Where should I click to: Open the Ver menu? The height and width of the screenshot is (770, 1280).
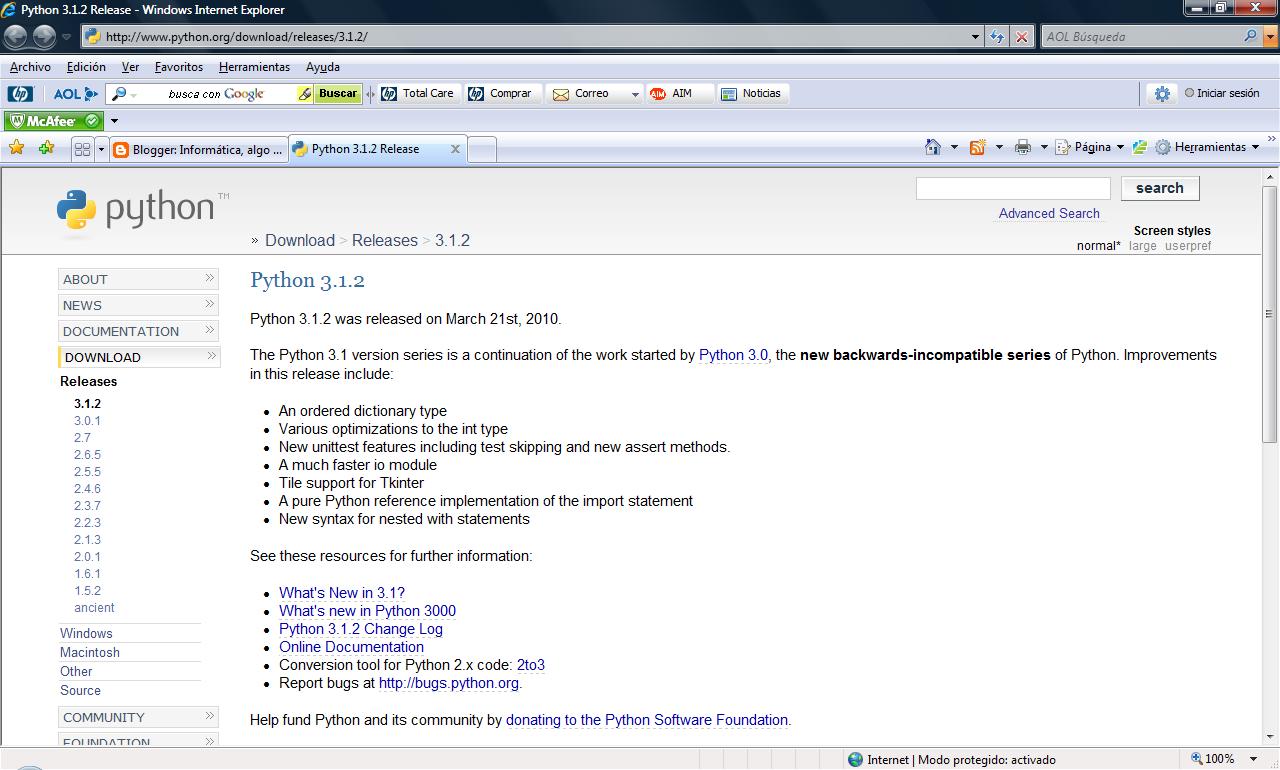(x=130, y=67)
